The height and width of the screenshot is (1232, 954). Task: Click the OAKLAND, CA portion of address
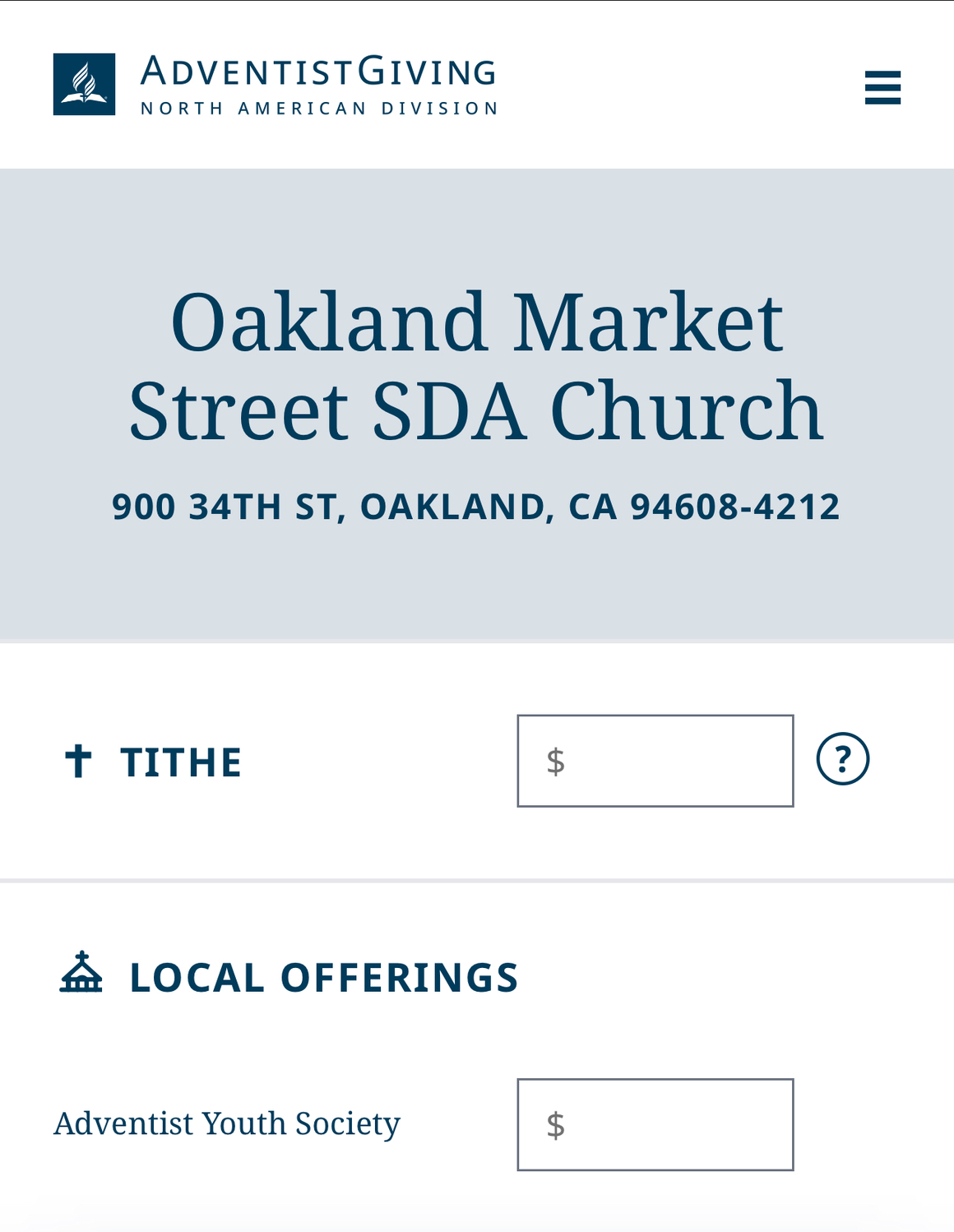point(489,507)
